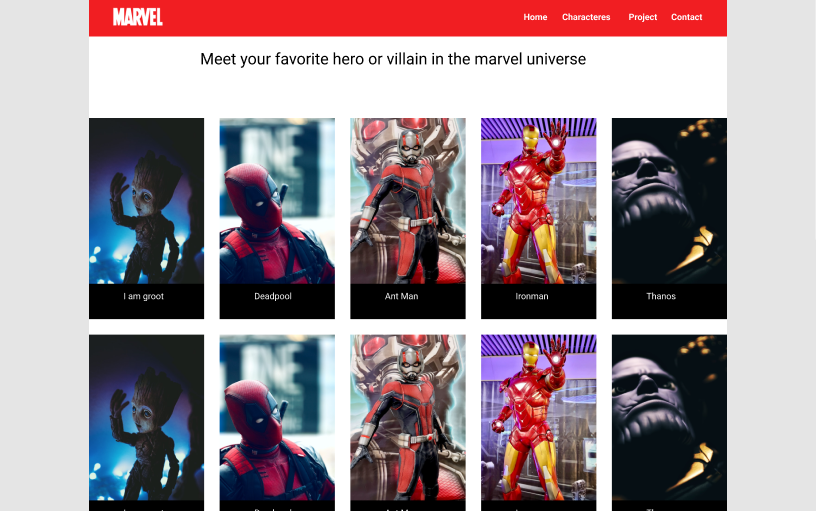
Task: Click the 'Meet your favorite hero' heading
Action: tap(393, 59)
